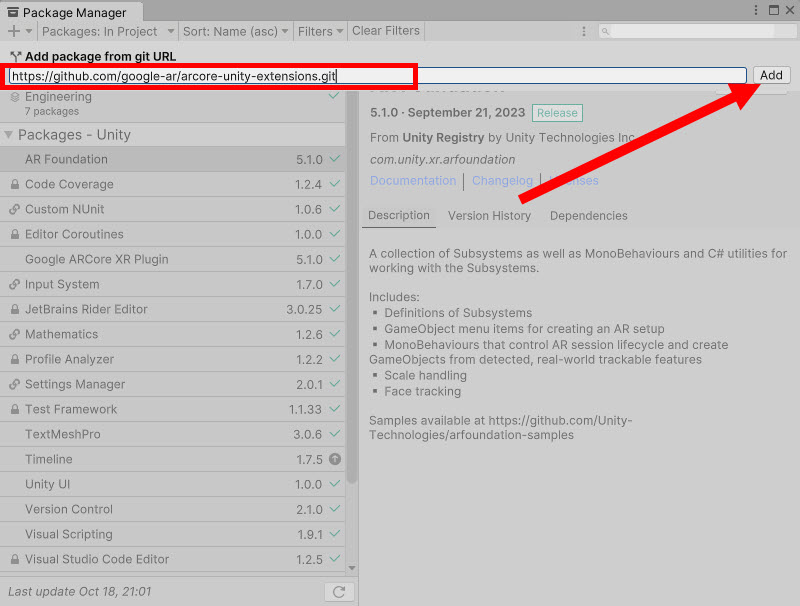Select the Mathematics package

(172, 334)
